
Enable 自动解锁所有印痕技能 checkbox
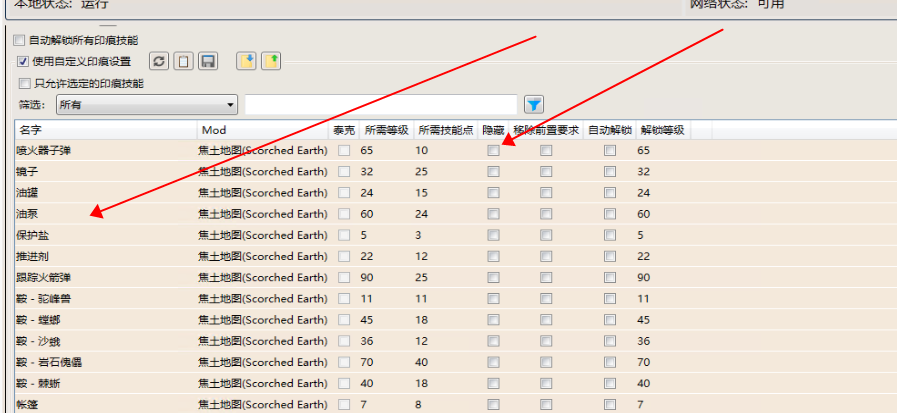[19, 41]
